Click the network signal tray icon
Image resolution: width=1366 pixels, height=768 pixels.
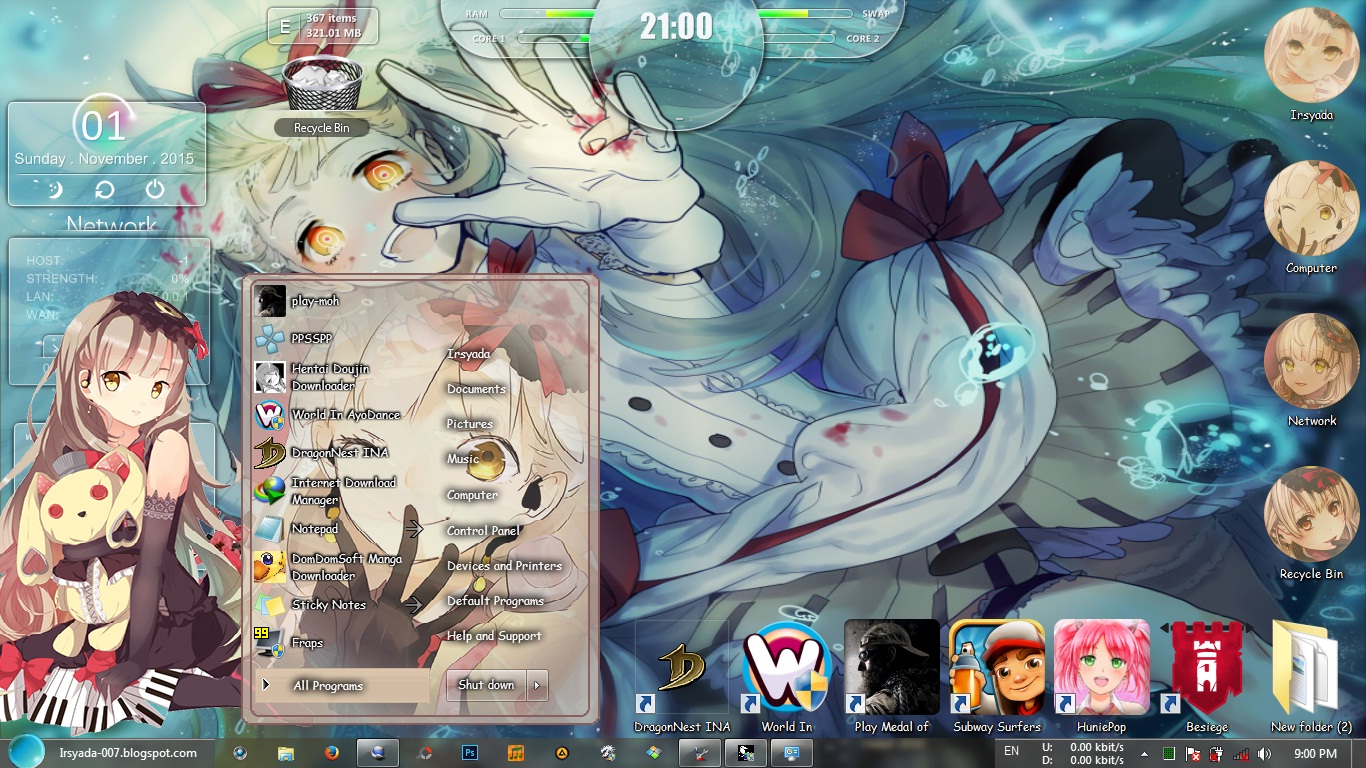pyautogui.click(x=1241, y=753)
